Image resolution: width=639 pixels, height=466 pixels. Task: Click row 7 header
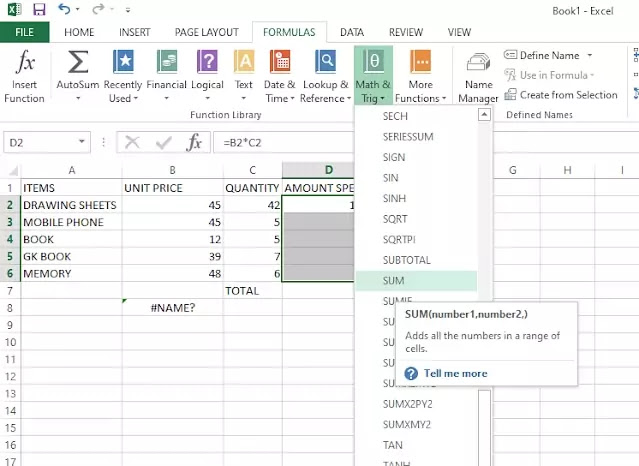(10, 291)
